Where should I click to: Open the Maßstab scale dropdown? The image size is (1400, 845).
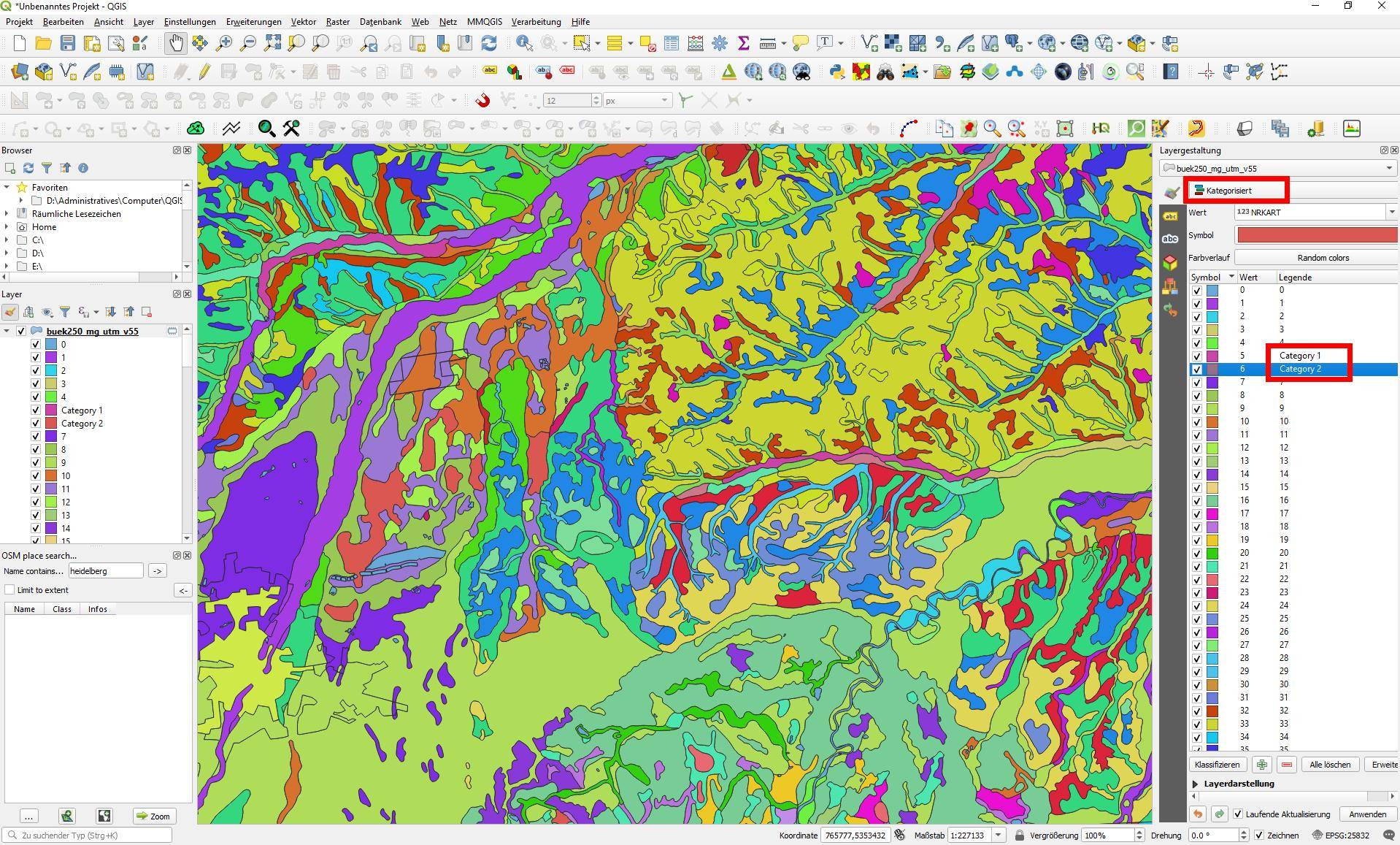pyautogui.click(x=998, y=835)
